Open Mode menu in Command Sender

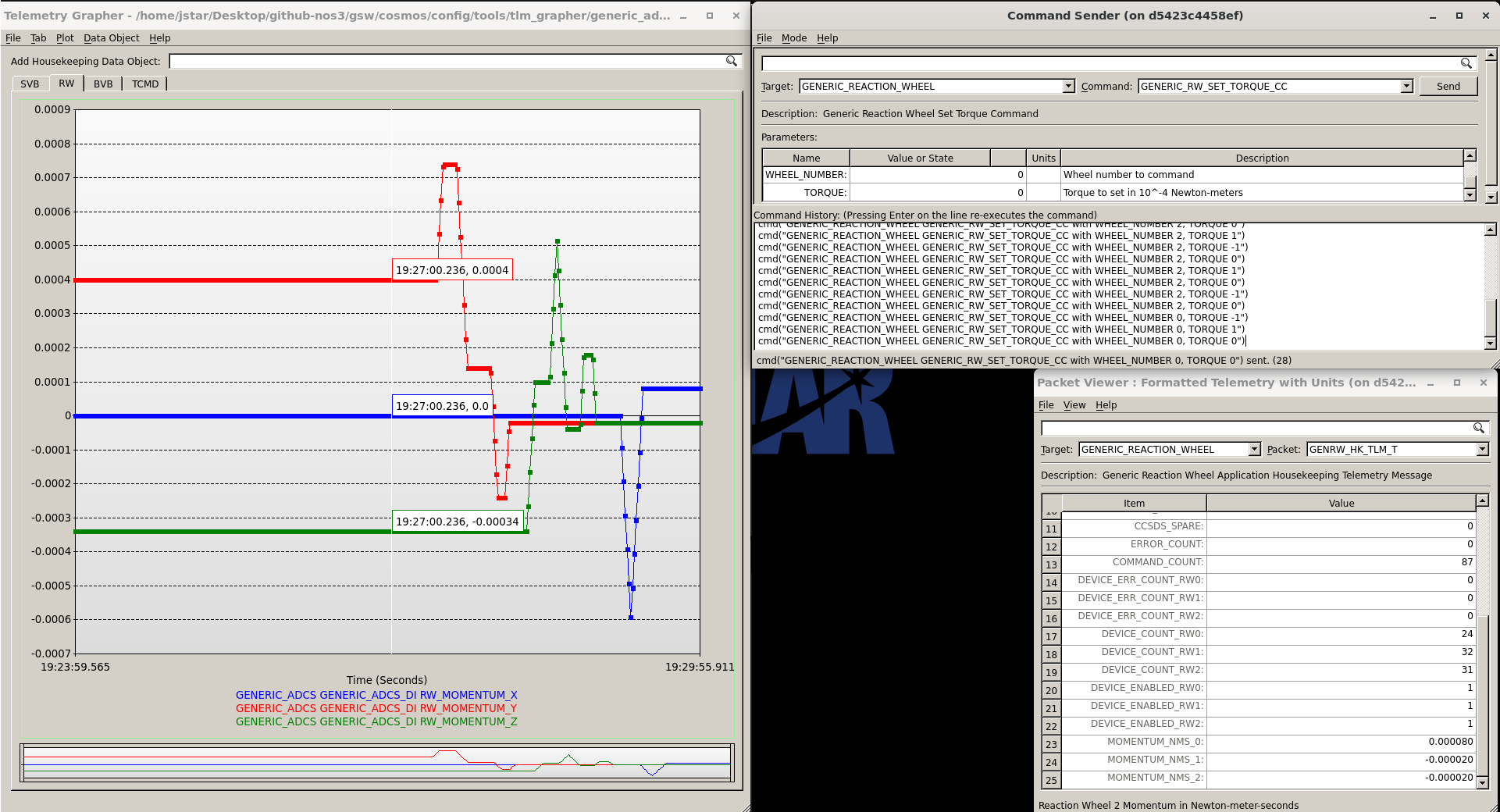[x=794, y=37]
